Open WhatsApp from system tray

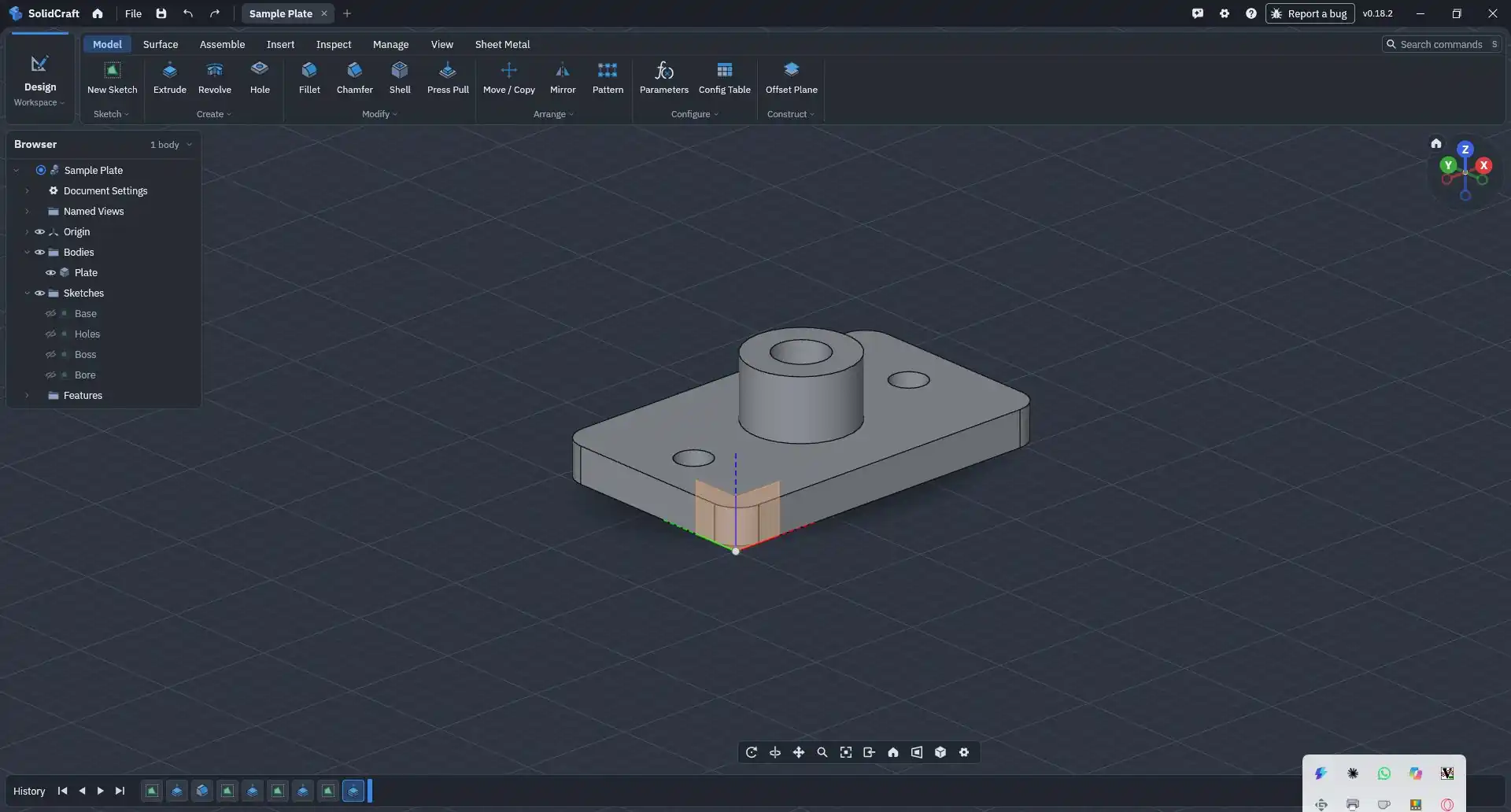[1384, 774]
